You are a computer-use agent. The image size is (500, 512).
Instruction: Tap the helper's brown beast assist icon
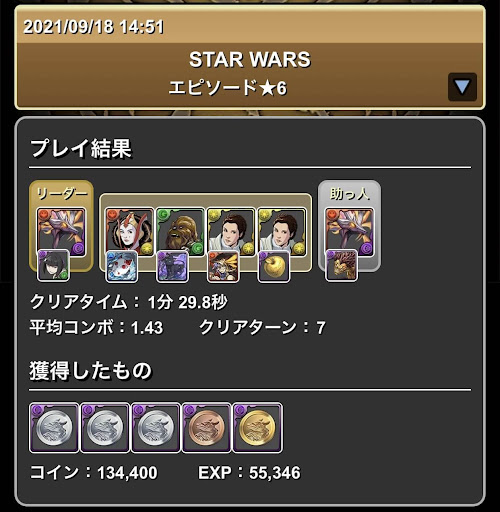[341, 266]
